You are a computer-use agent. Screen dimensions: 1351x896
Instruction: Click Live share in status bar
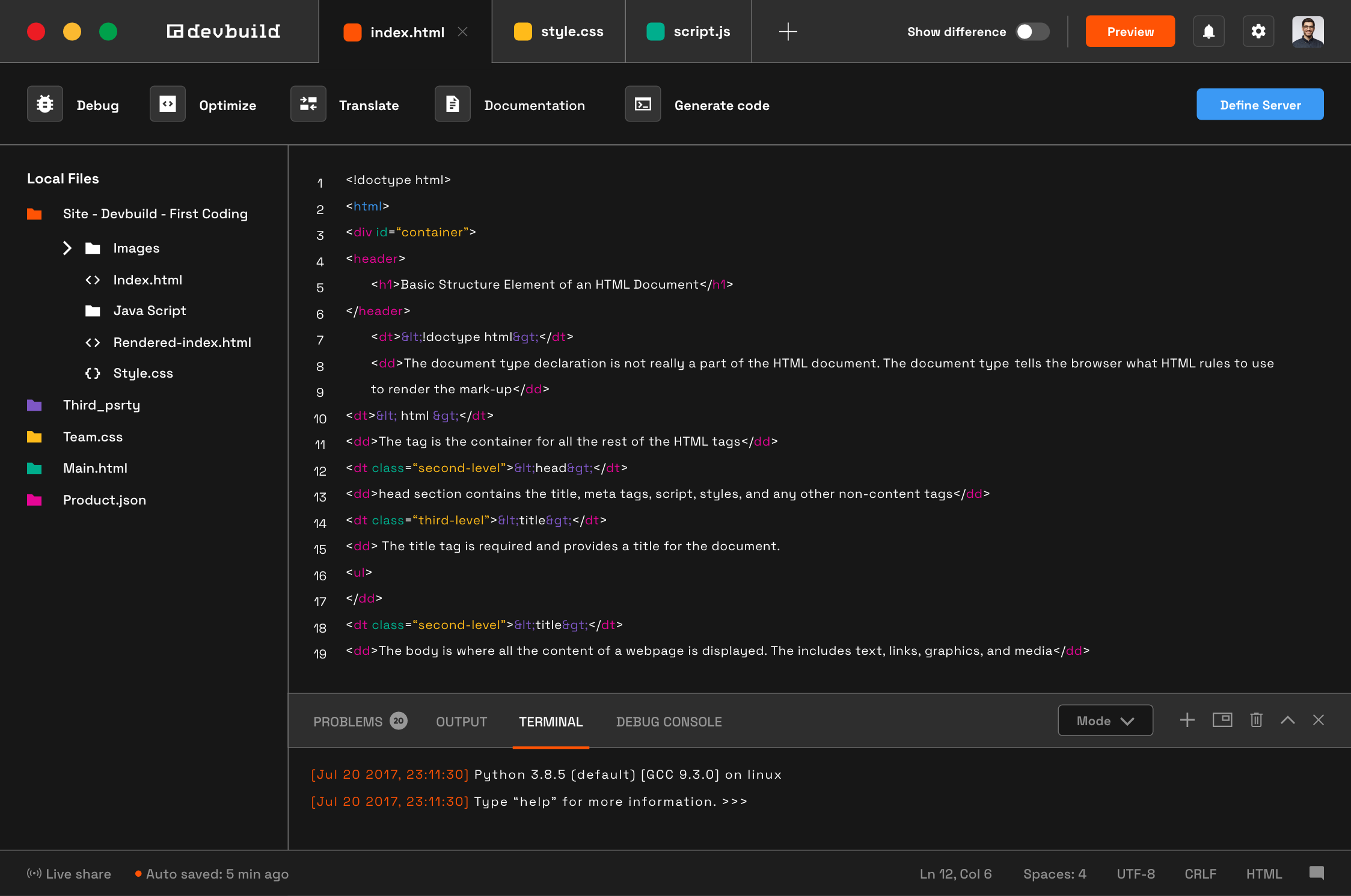point(69,874)
